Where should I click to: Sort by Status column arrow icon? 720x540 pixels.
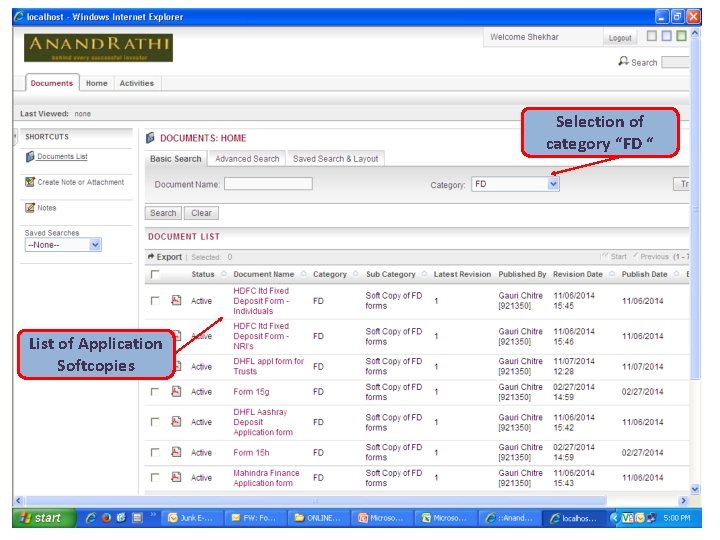pyautogui.click(x=224, y=274)
